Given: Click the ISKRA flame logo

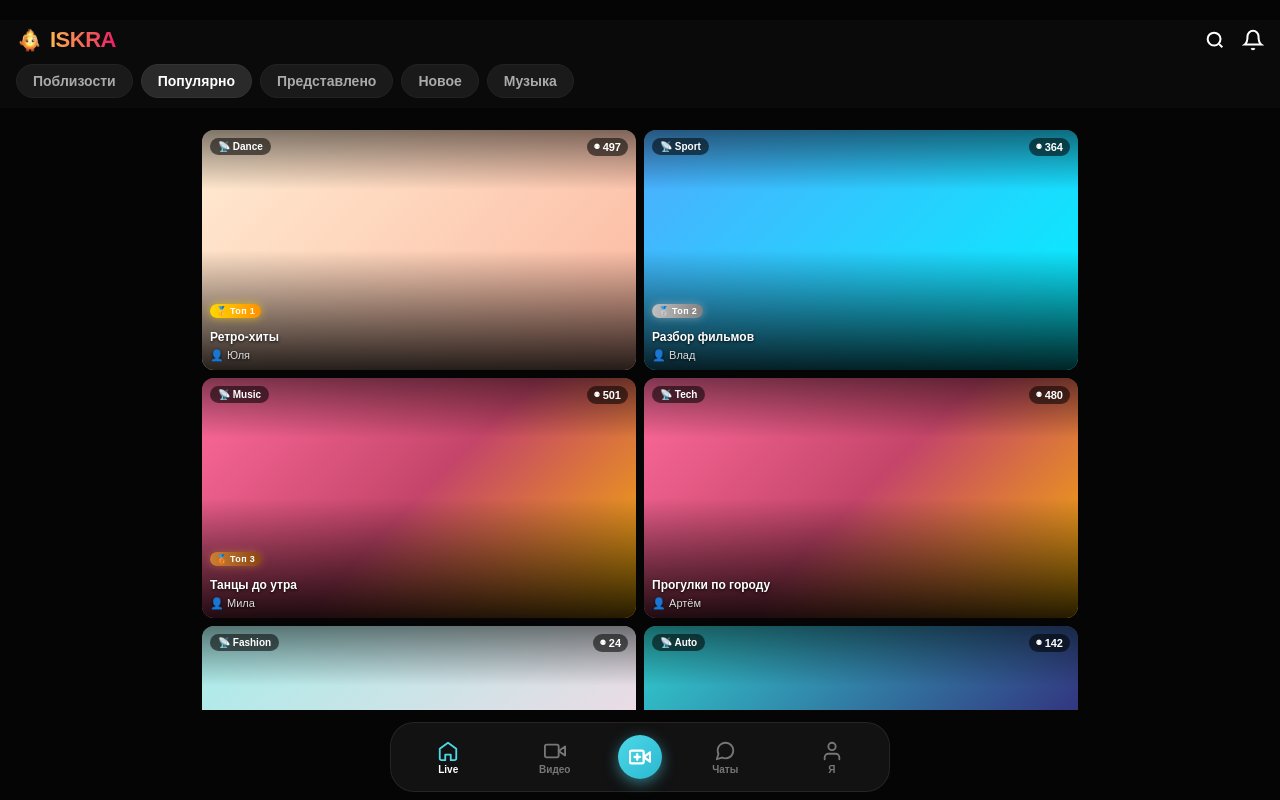Looking at the screenshot, I should [x=30, y=40].
